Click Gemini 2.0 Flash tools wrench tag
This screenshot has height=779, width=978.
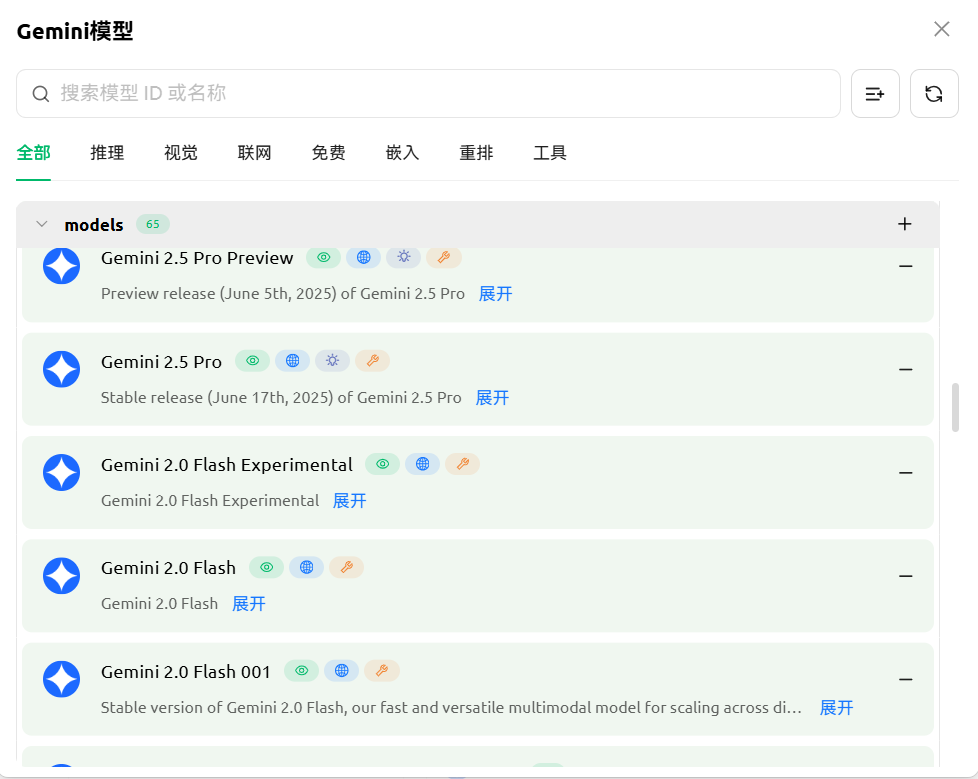tap(346, 568)
